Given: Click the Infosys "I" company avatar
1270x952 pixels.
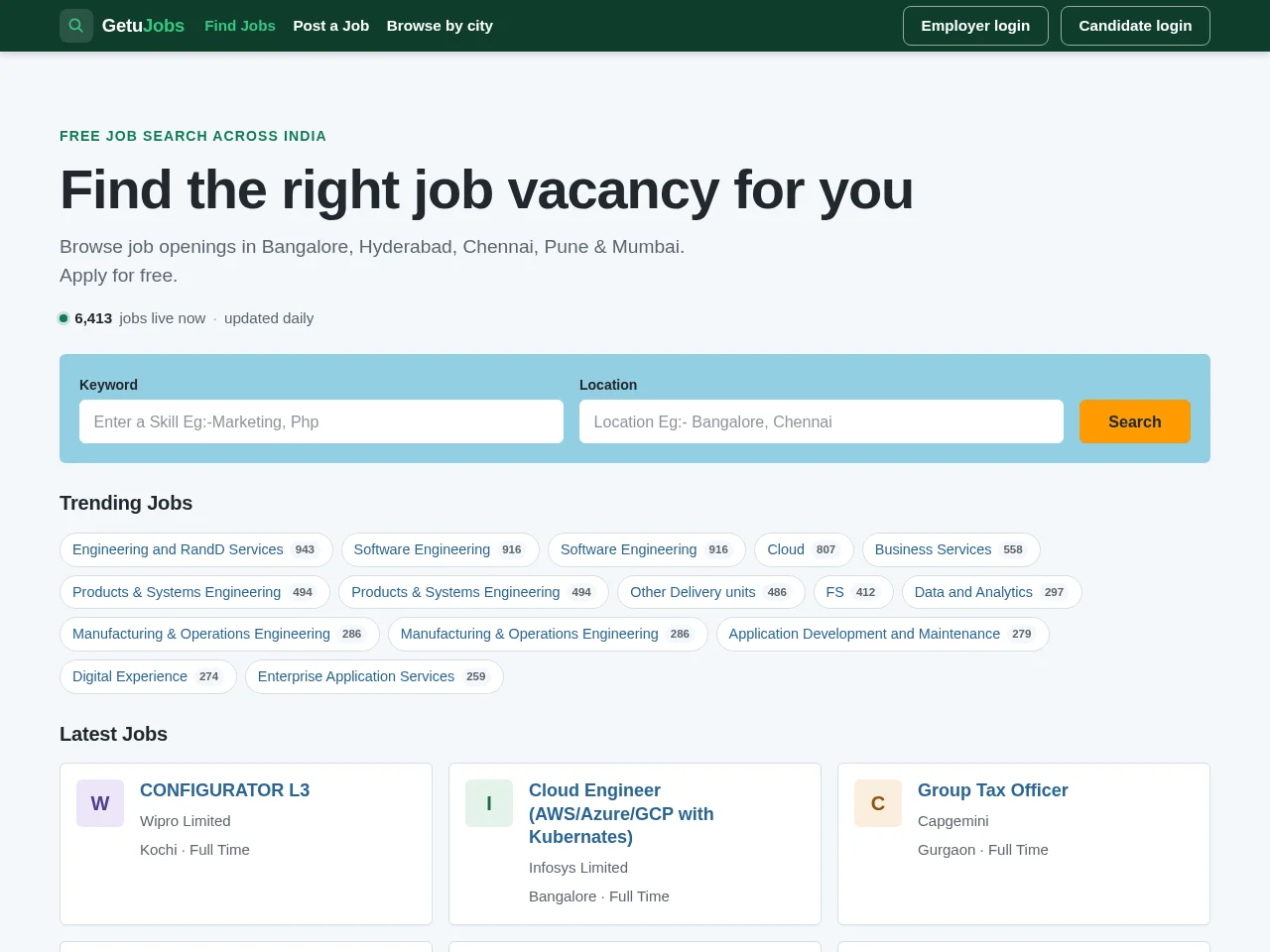Looking at the screenshot, I should [489, 803].
